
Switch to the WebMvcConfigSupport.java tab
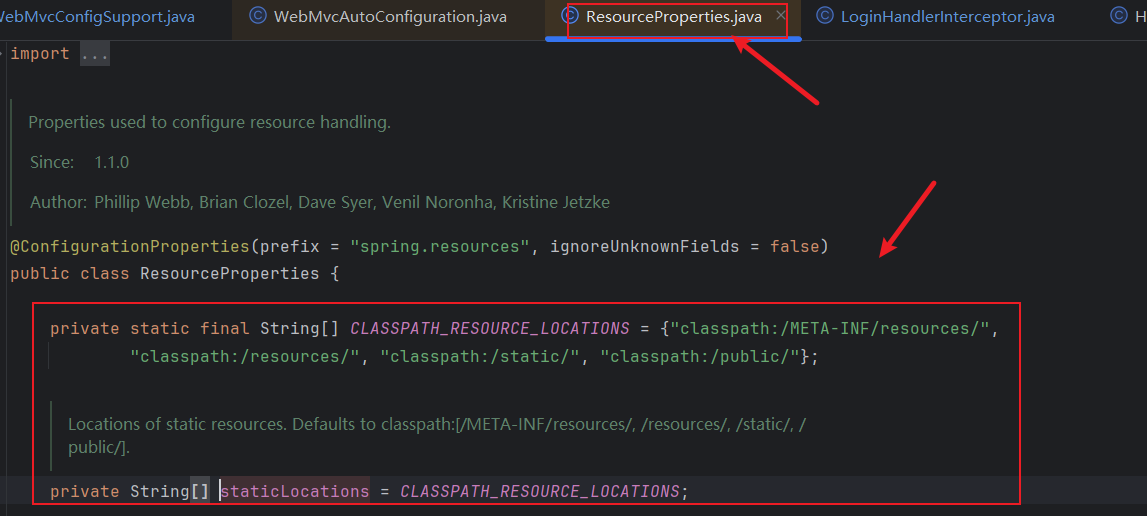[x=95, y=16]
